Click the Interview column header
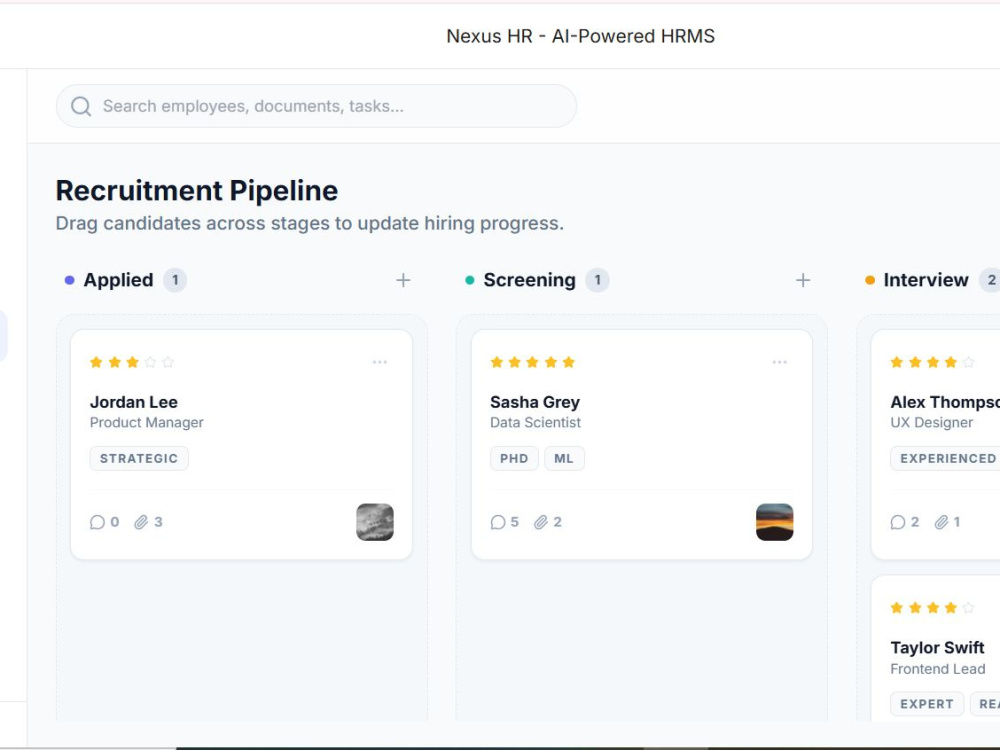Image resolution: width=1000 pixels, height=750 pixels. [926, 280]
